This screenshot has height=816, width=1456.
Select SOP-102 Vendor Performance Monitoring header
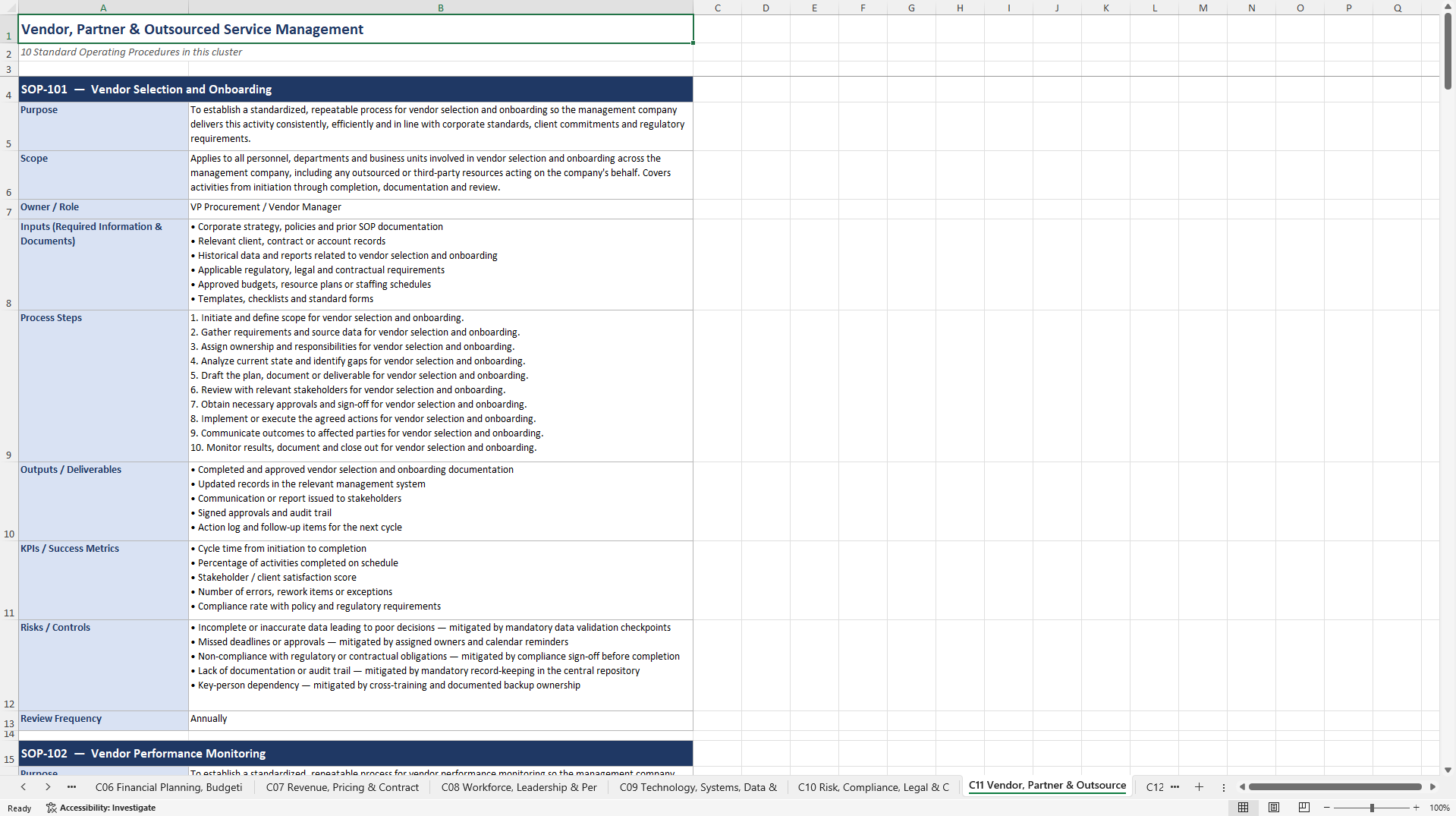pyautogui.click(x=356, y=753)
